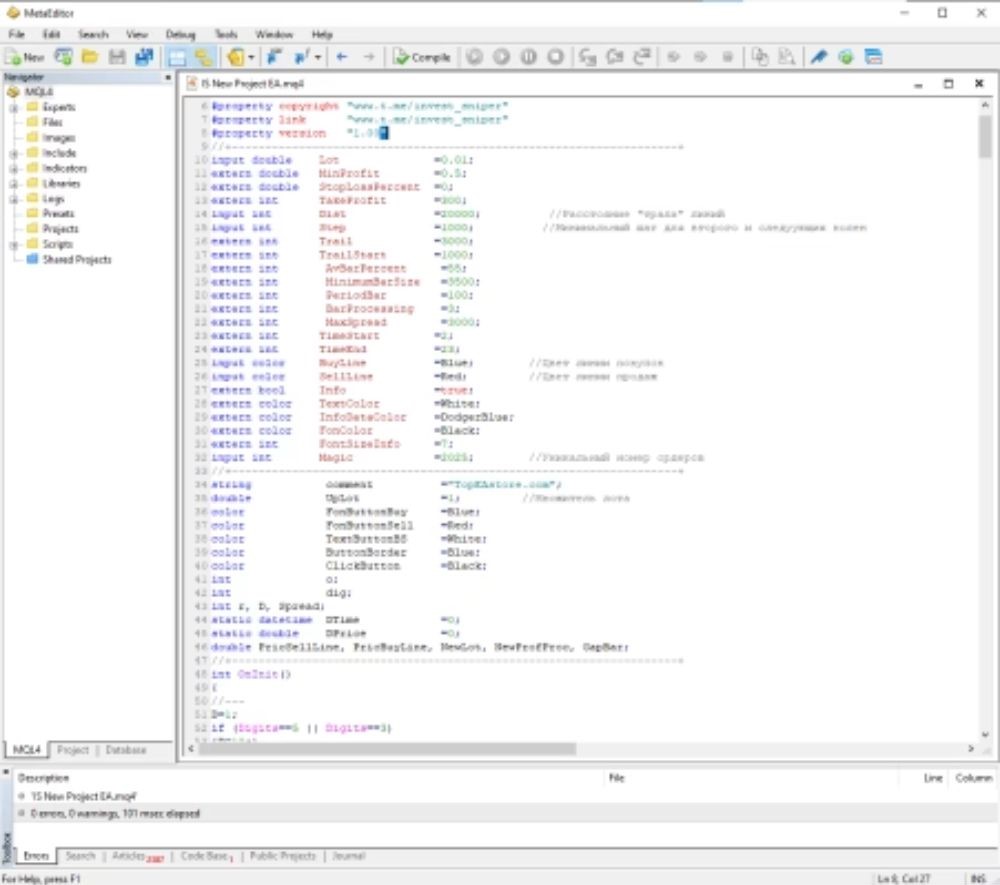Viewport: 1000px width, 885px height.
Task: Open the Tools menu
Action: (x=226, y=34)
